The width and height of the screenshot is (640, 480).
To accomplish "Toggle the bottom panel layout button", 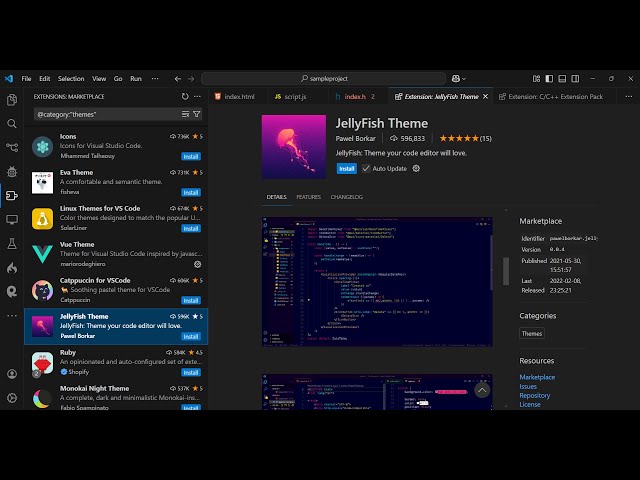I will click(560, 78).
